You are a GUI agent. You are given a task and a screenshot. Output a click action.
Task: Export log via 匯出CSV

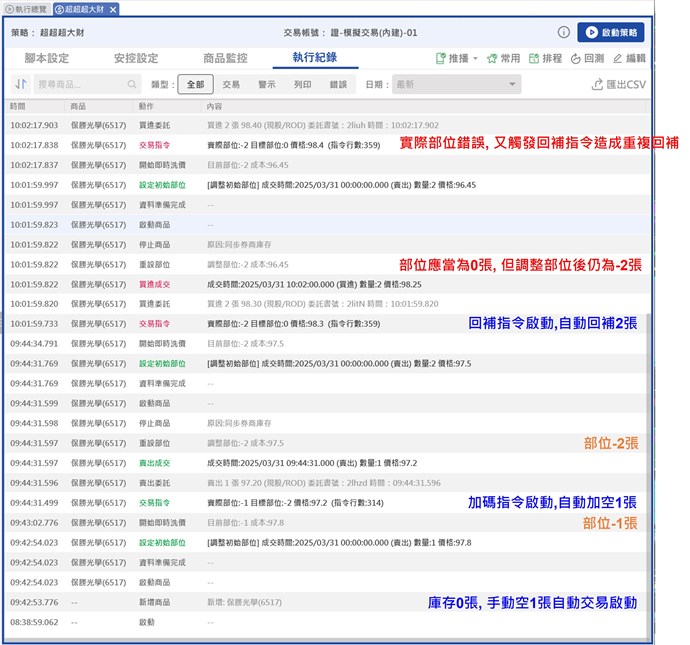coord(619,85)
